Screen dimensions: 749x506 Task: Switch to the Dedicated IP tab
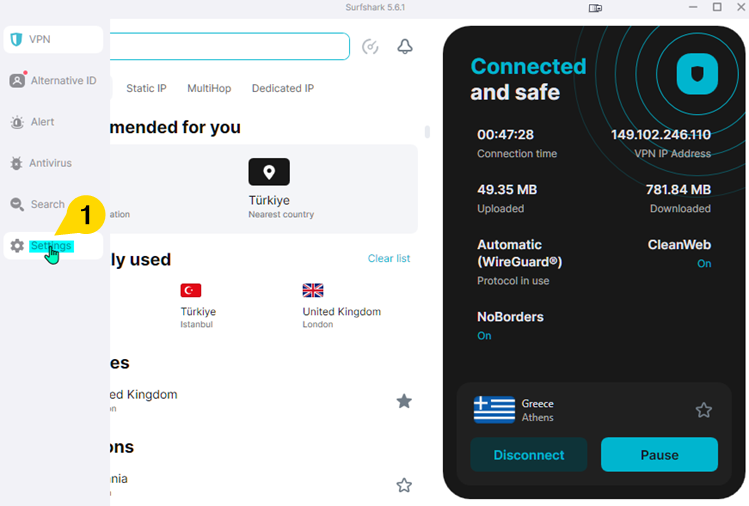pos(283,88)
